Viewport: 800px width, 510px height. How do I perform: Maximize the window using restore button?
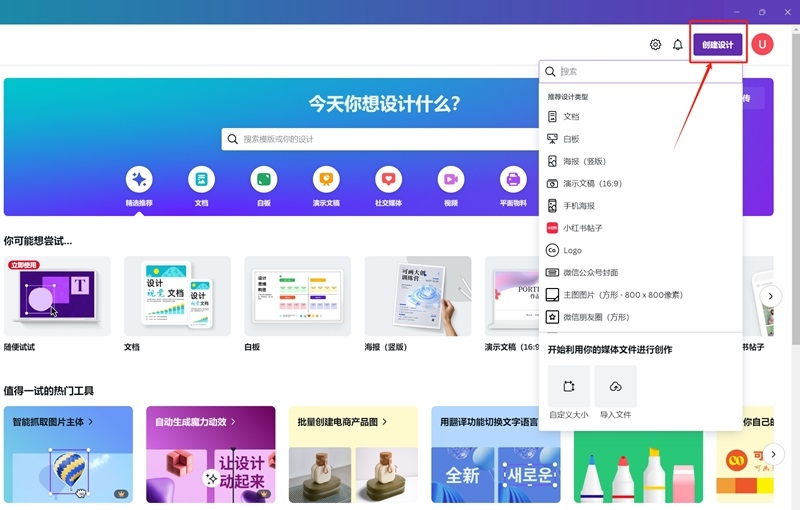(762, 12)
